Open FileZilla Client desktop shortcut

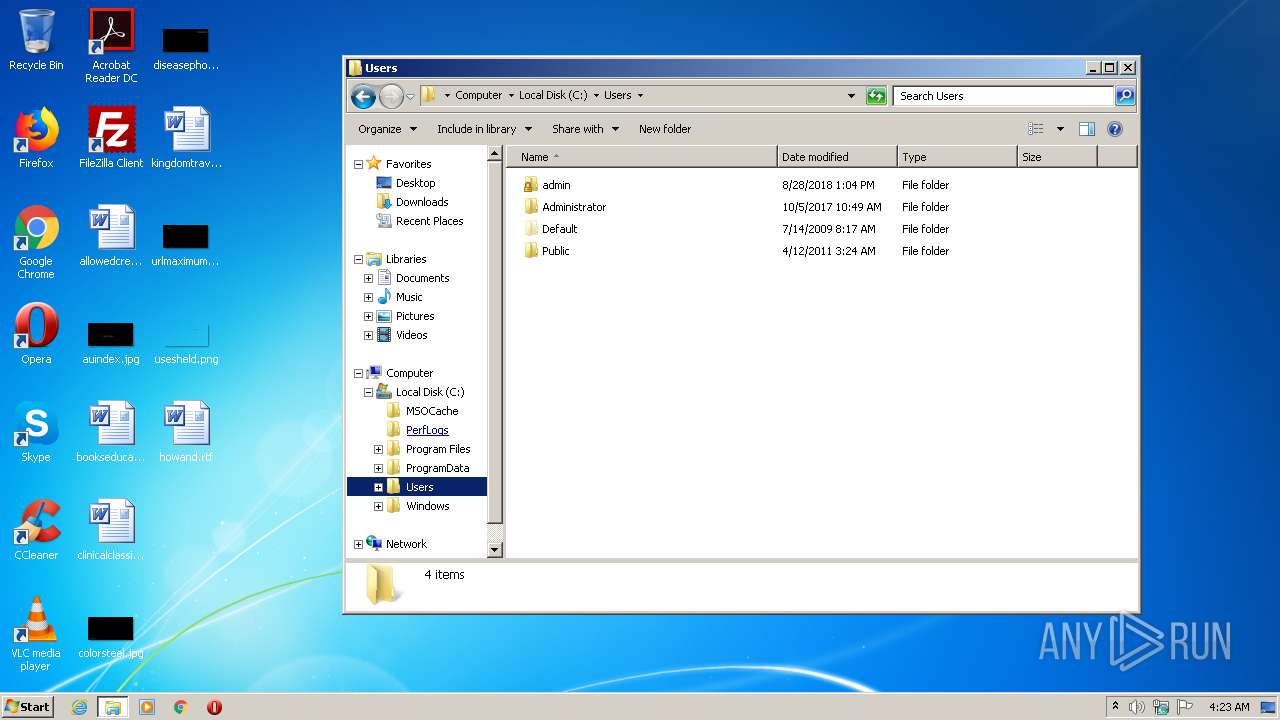(x=111, y=138)
